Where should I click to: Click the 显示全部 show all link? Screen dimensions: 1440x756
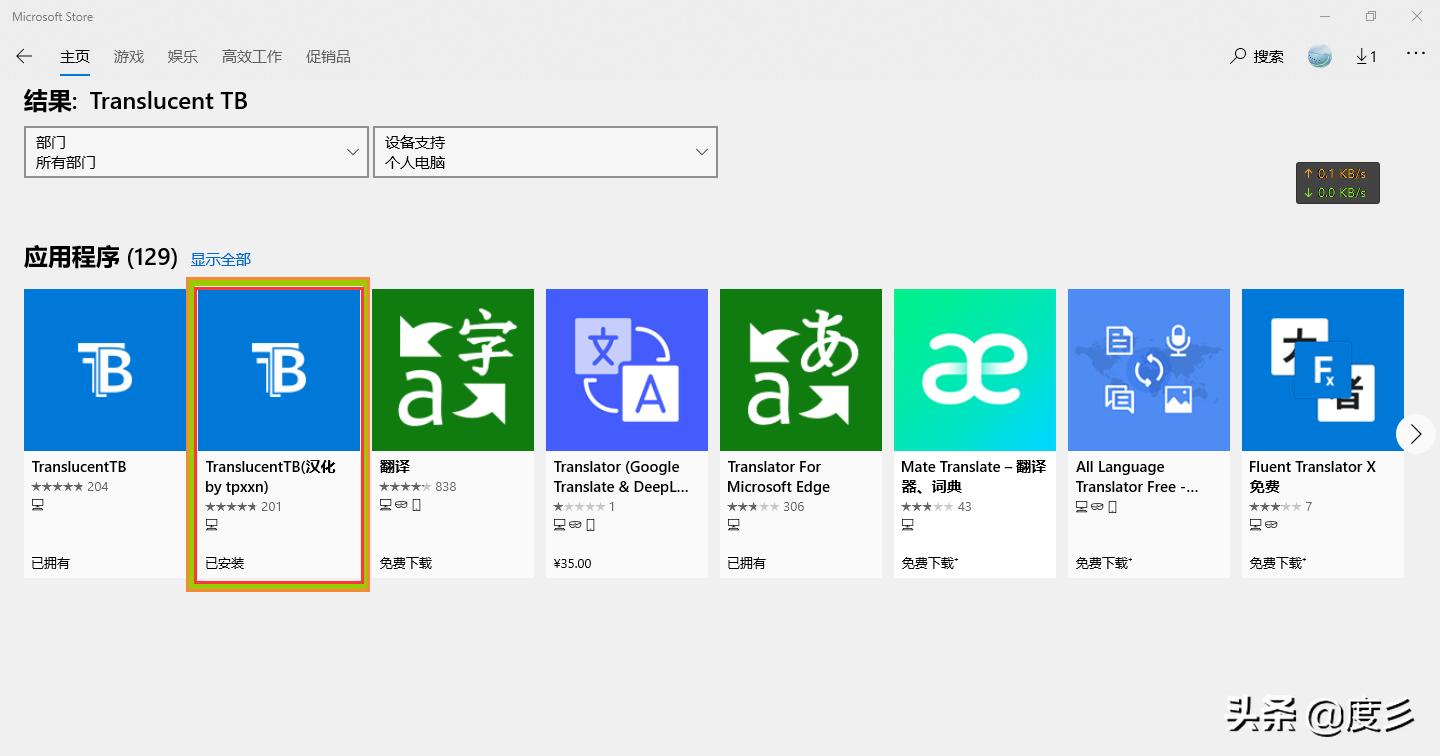[x=221, y=259]
